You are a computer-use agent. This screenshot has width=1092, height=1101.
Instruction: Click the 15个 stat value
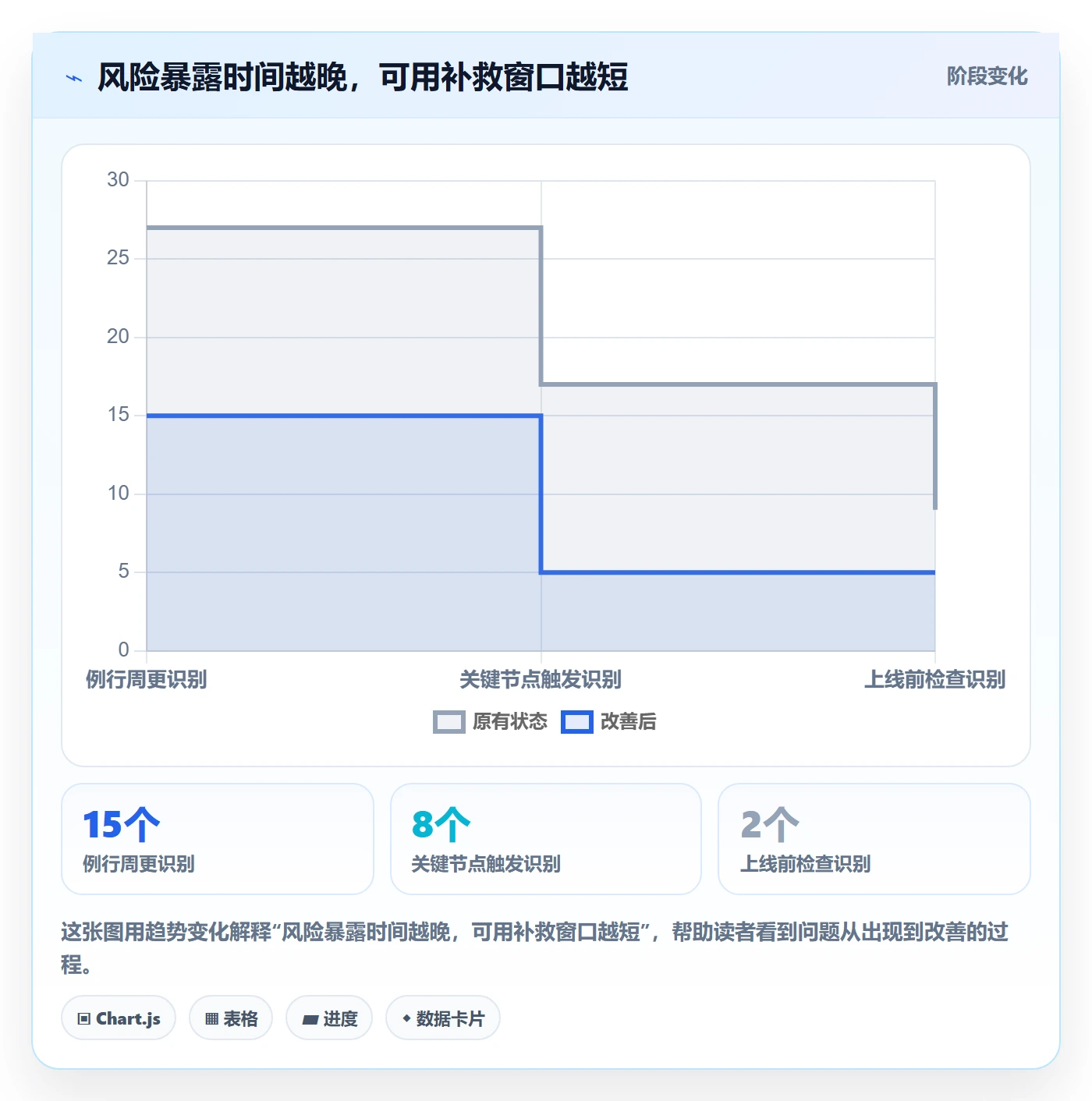click(x=121, y=825)
